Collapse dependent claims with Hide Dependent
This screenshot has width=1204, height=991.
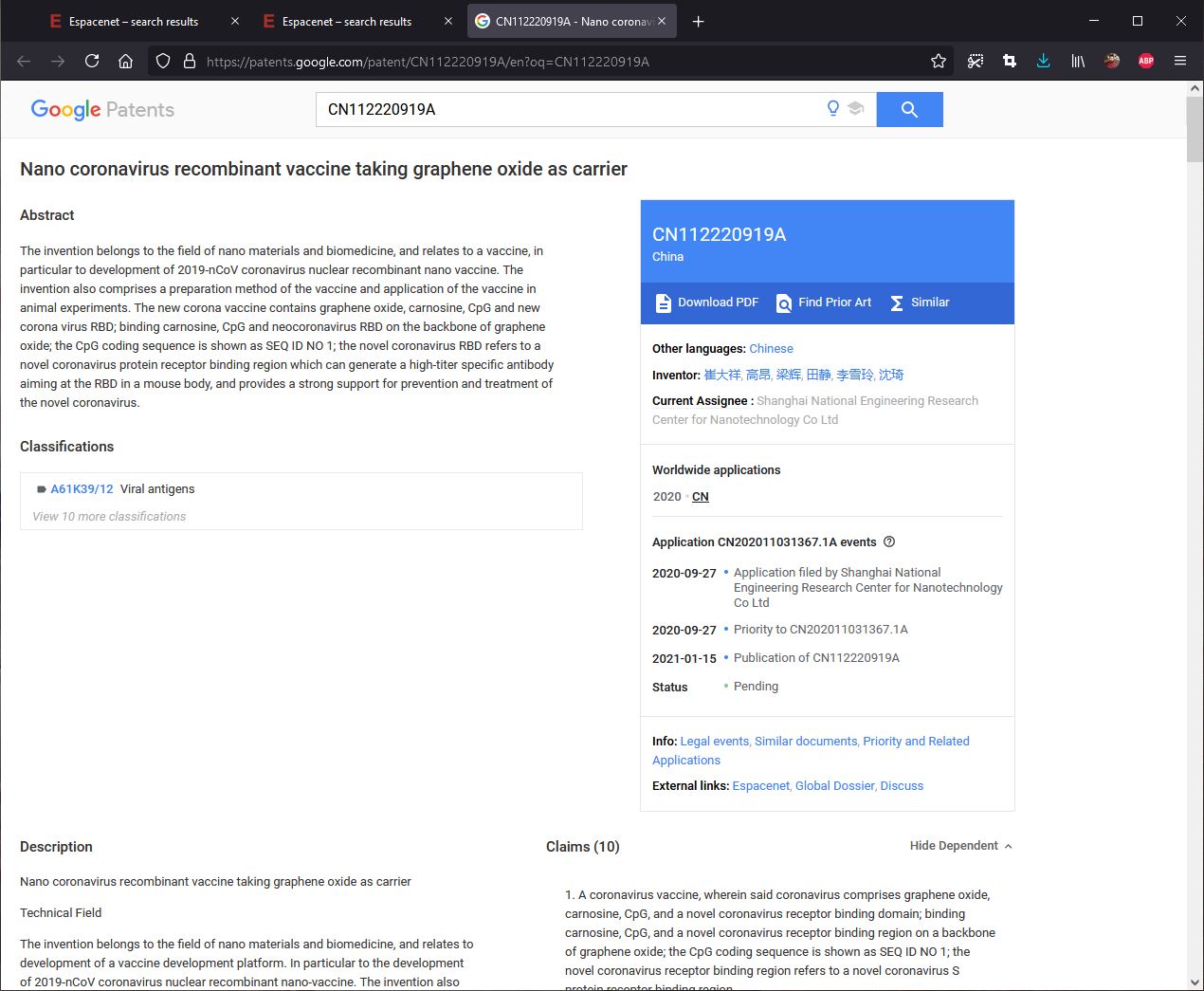tap(960, 846)
